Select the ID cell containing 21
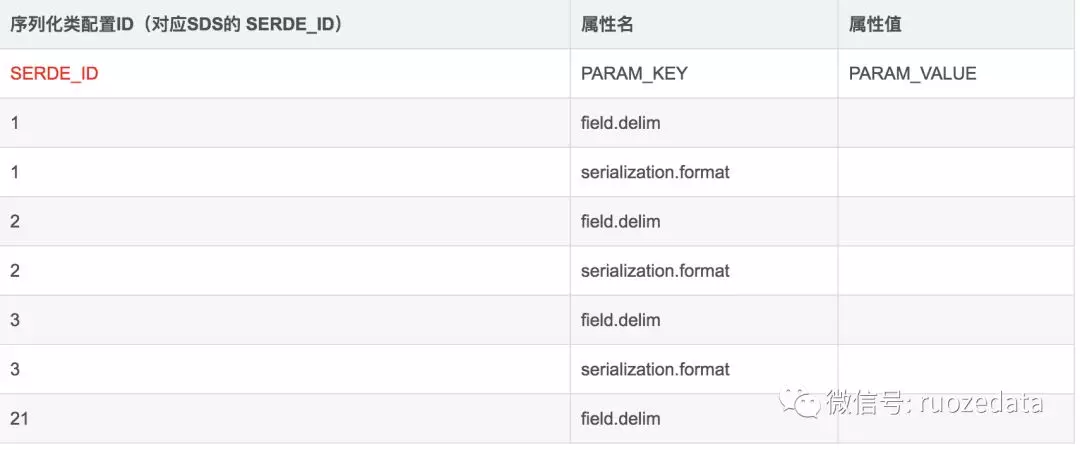1080x450 pixels. (19, 418)
